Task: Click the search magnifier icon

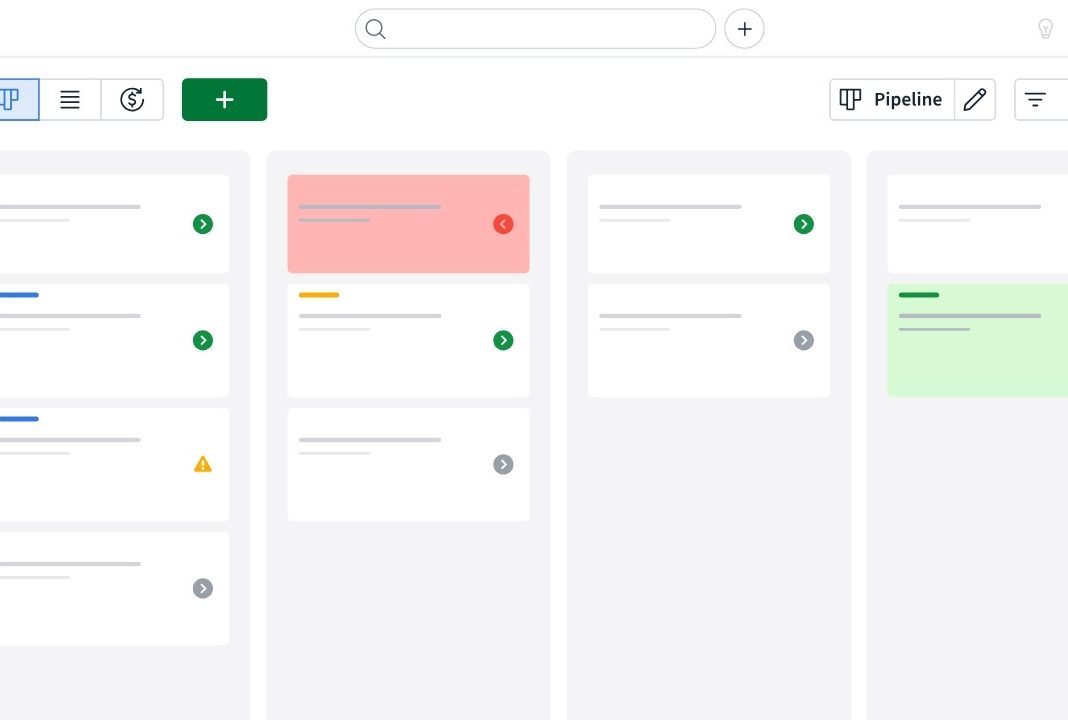Action: (x=375, y=29)
